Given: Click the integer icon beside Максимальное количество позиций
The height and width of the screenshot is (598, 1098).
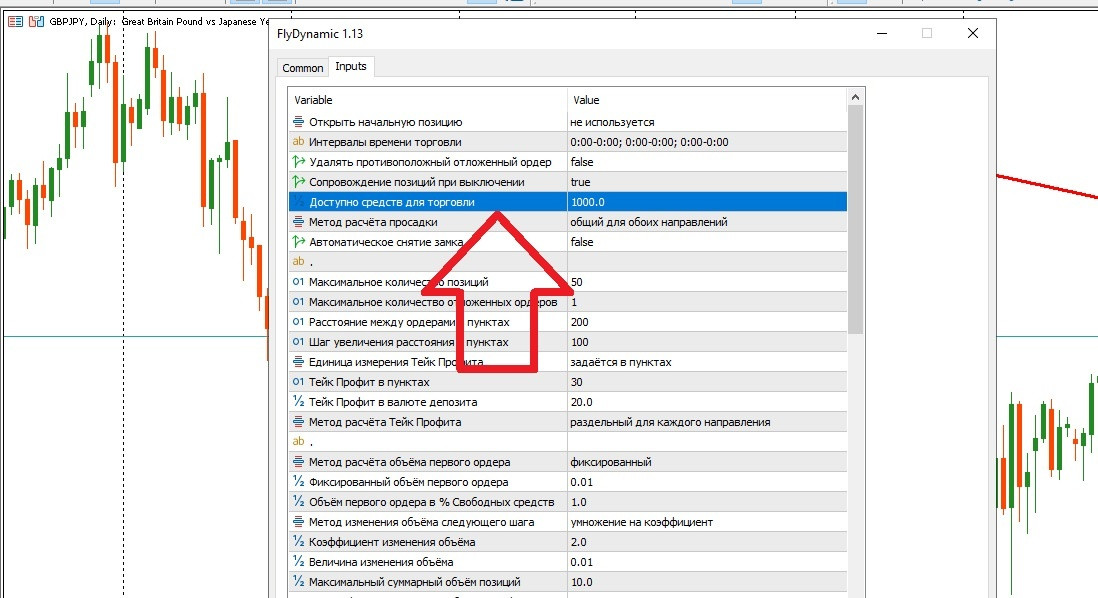Looking at the screenshot, I should coord(298,281).
